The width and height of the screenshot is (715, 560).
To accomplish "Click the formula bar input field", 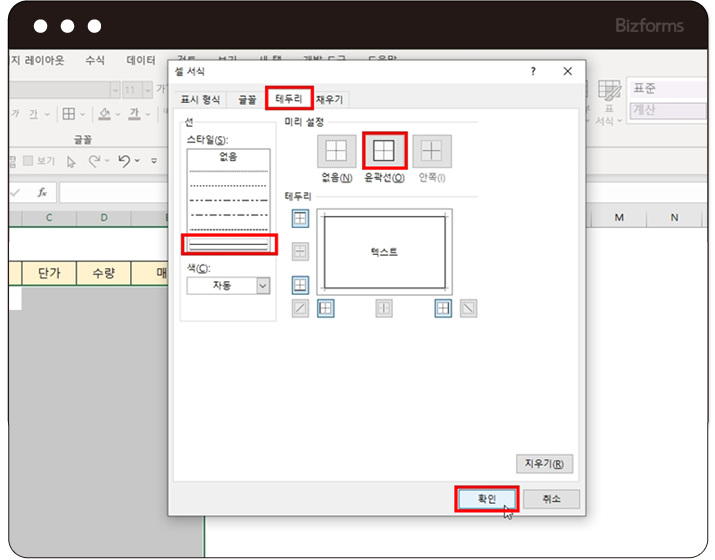I will tap(114, 192).
